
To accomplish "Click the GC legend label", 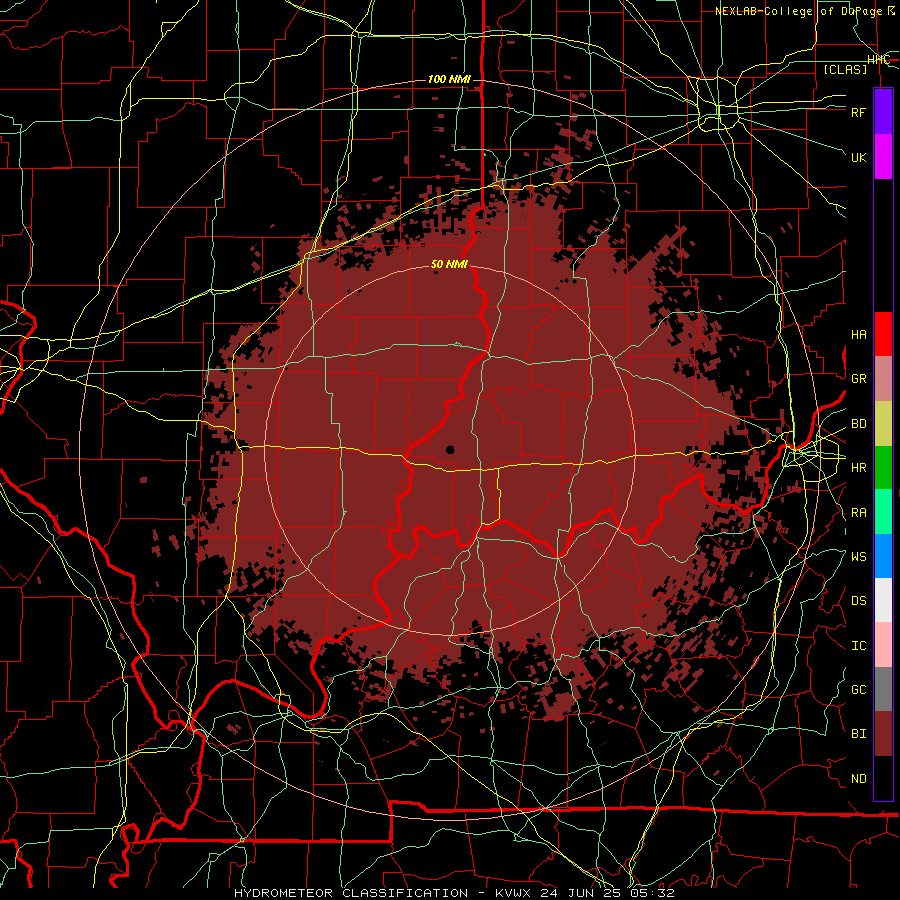I will (859, 690).
